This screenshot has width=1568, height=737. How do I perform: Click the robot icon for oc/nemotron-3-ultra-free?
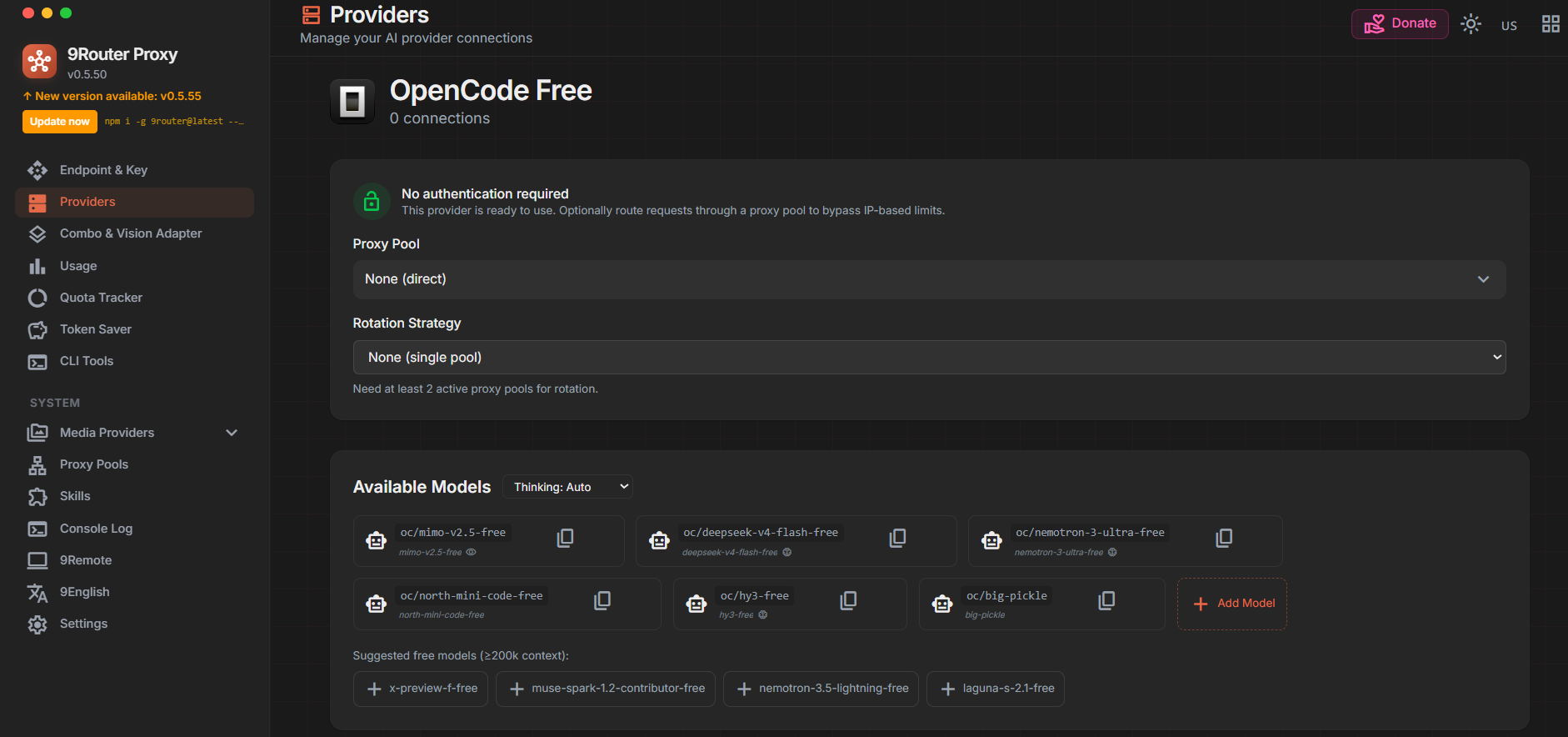[x=992, y=541]
